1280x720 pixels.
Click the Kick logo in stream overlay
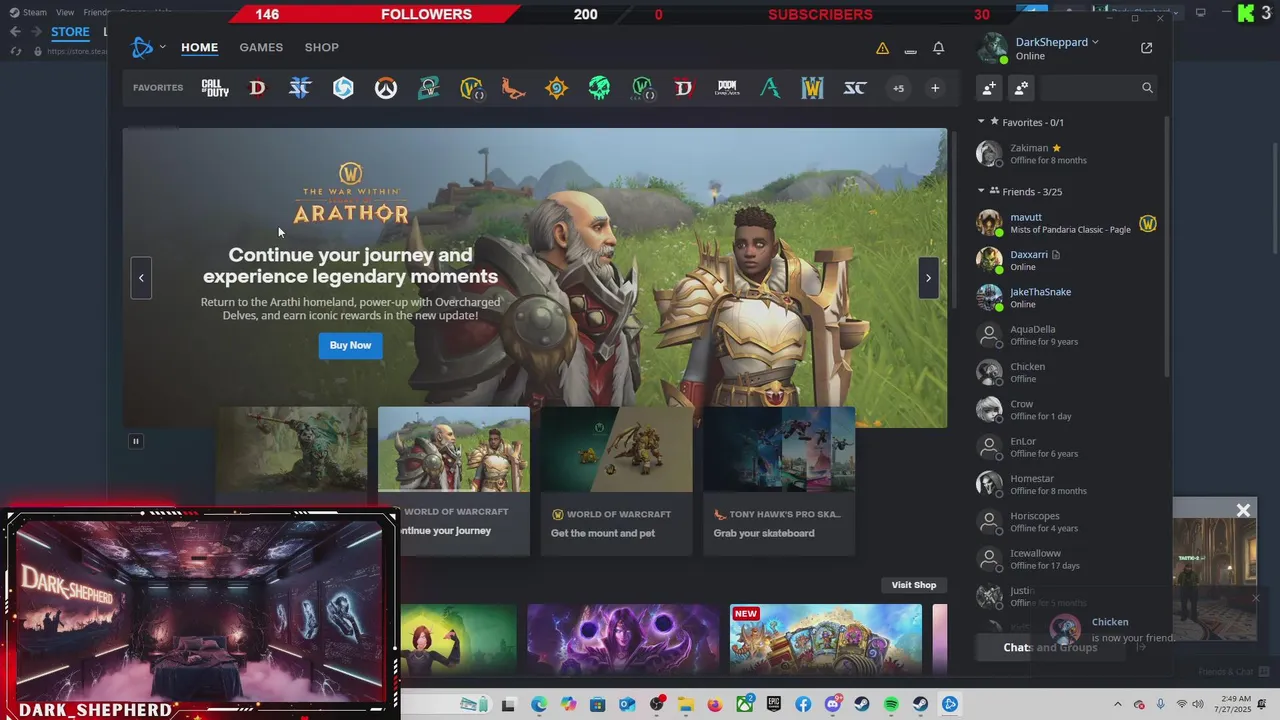[1246, 13]
